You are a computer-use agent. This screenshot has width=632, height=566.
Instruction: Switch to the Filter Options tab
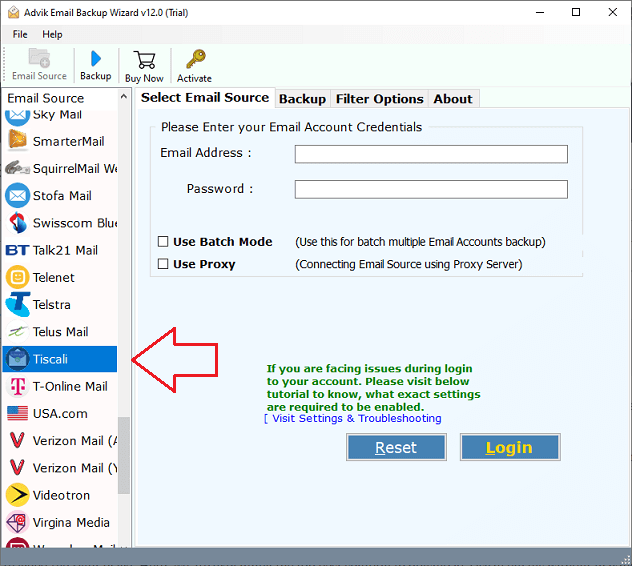click(380, 99)
